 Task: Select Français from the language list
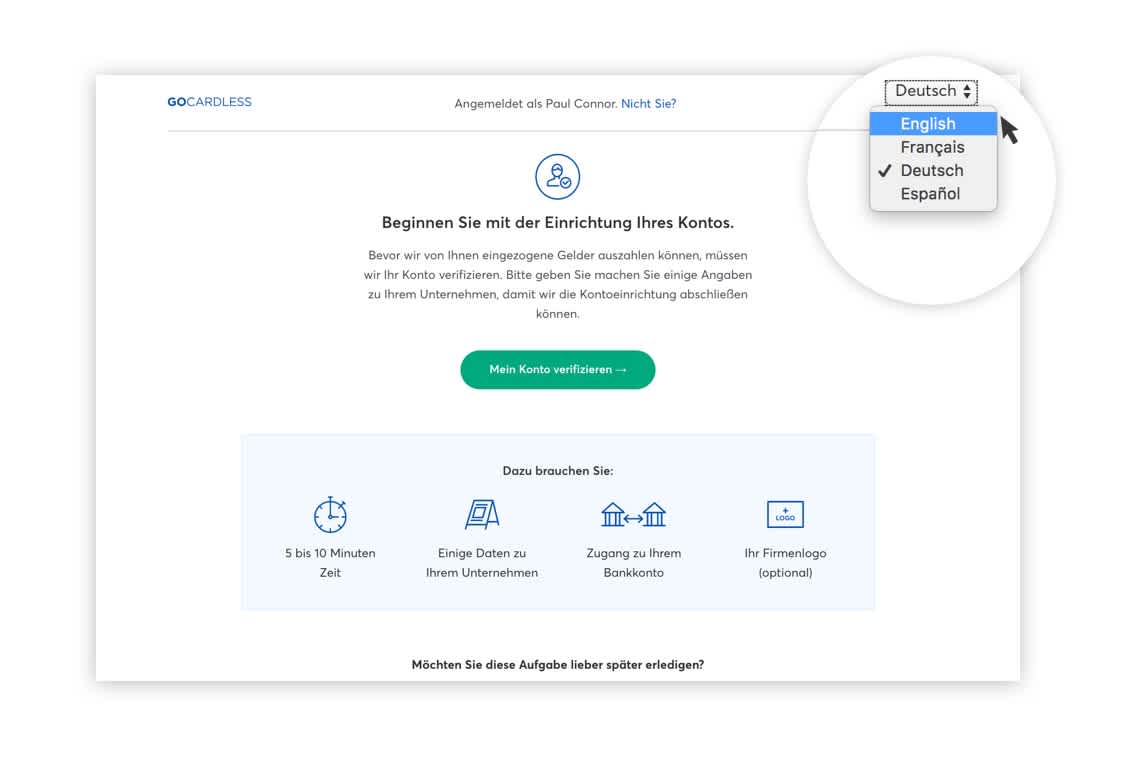coord(933,147)
